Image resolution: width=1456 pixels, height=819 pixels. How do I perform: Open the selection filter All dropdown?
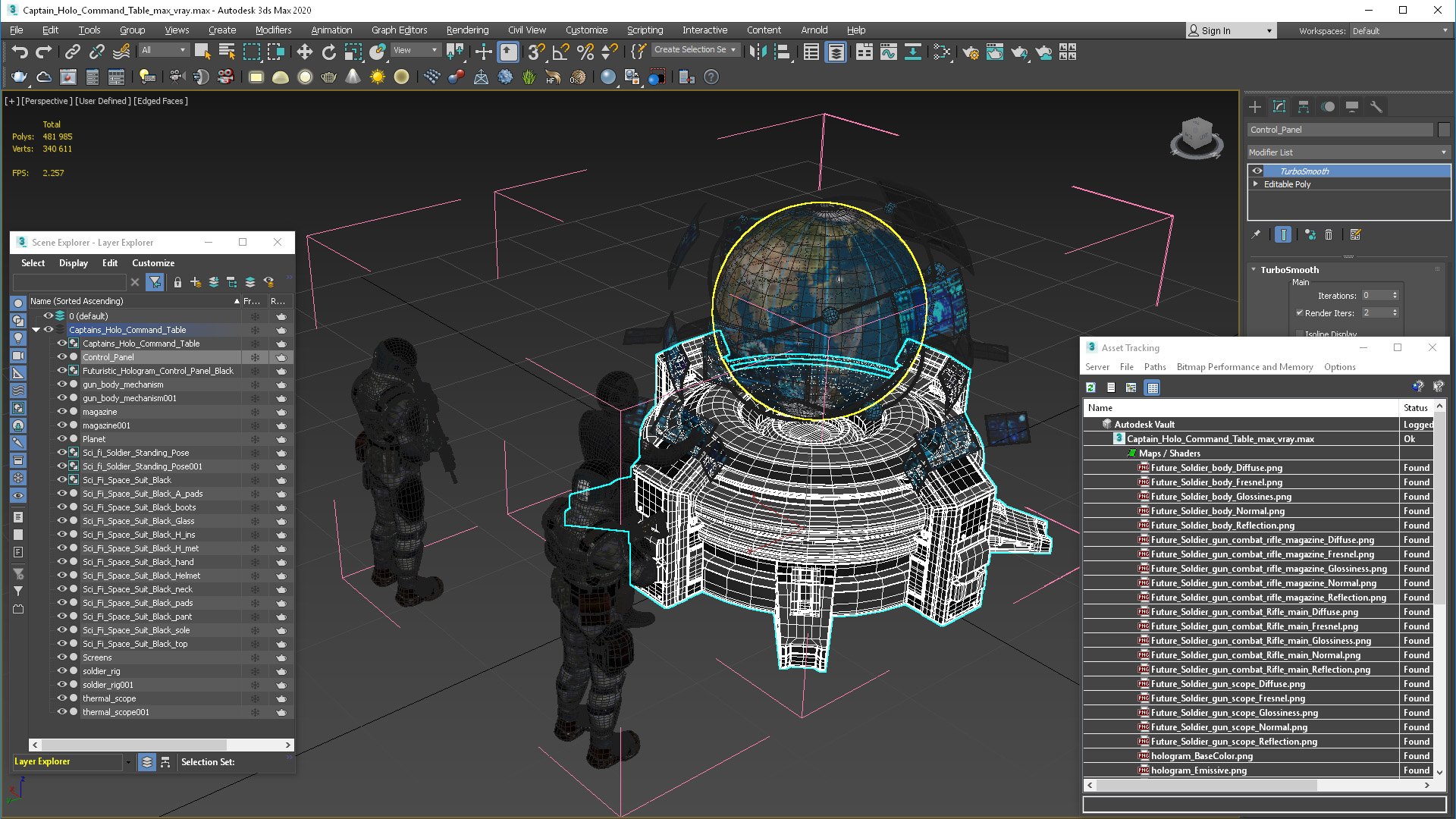click(163, 50)
